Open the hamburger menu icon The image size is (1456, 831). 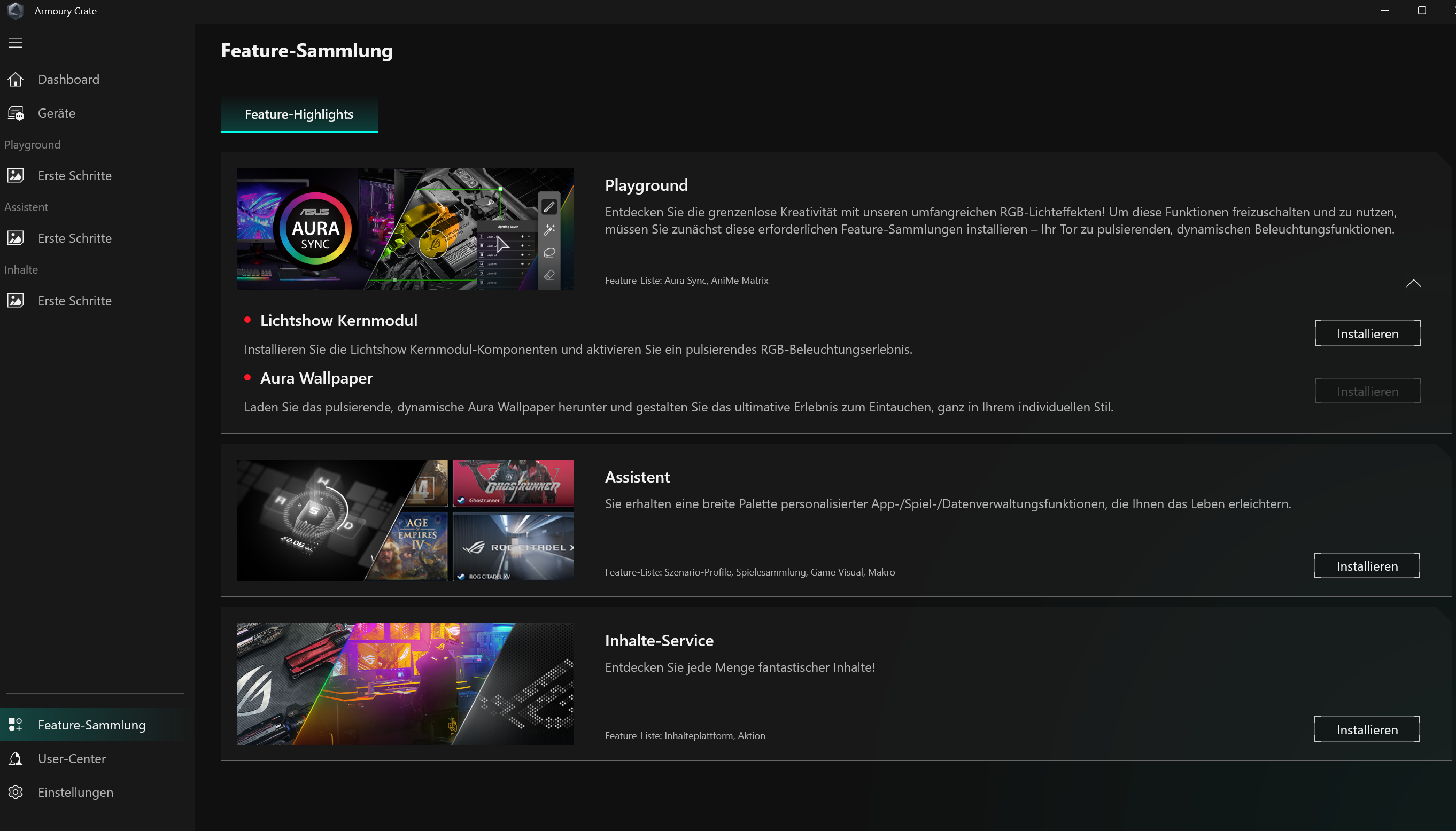16,43
